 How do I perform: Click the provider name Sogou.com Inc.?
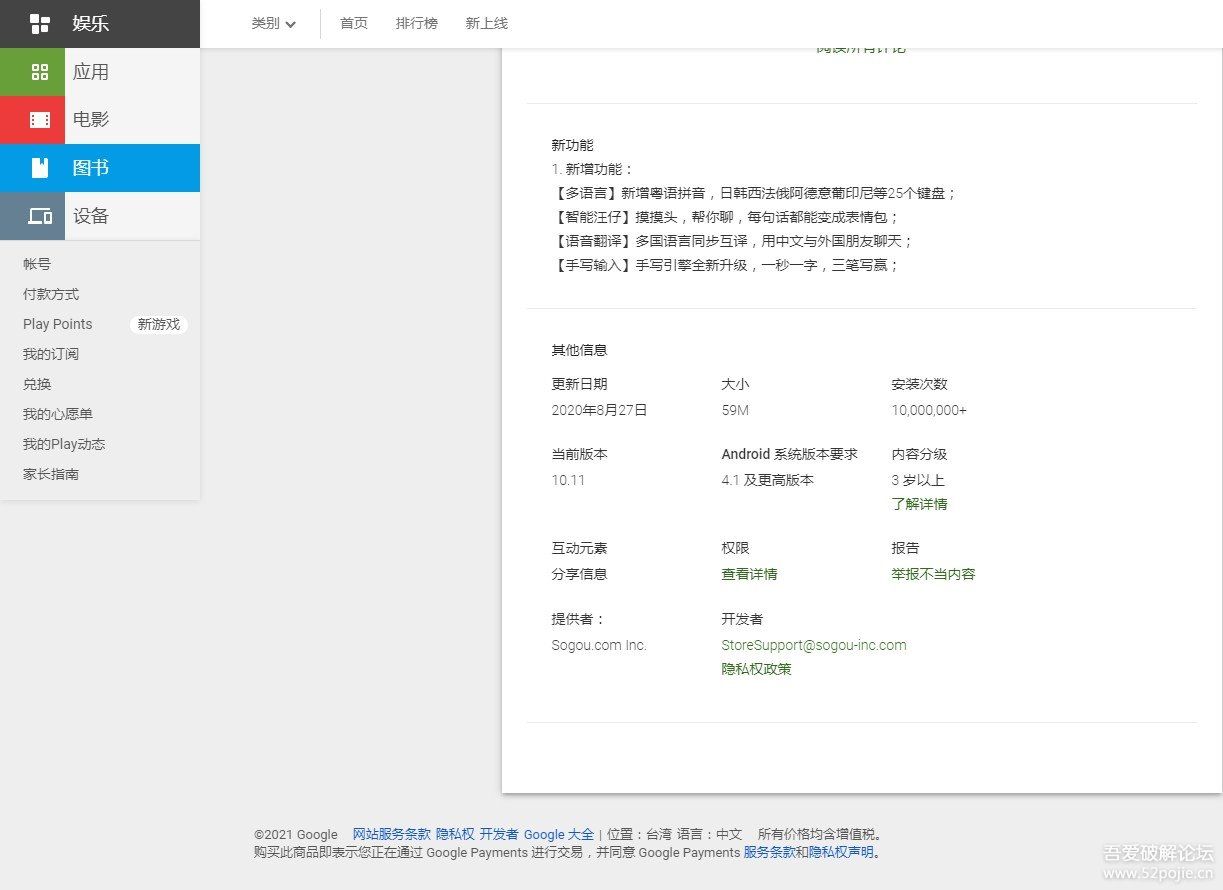(599, 645)
